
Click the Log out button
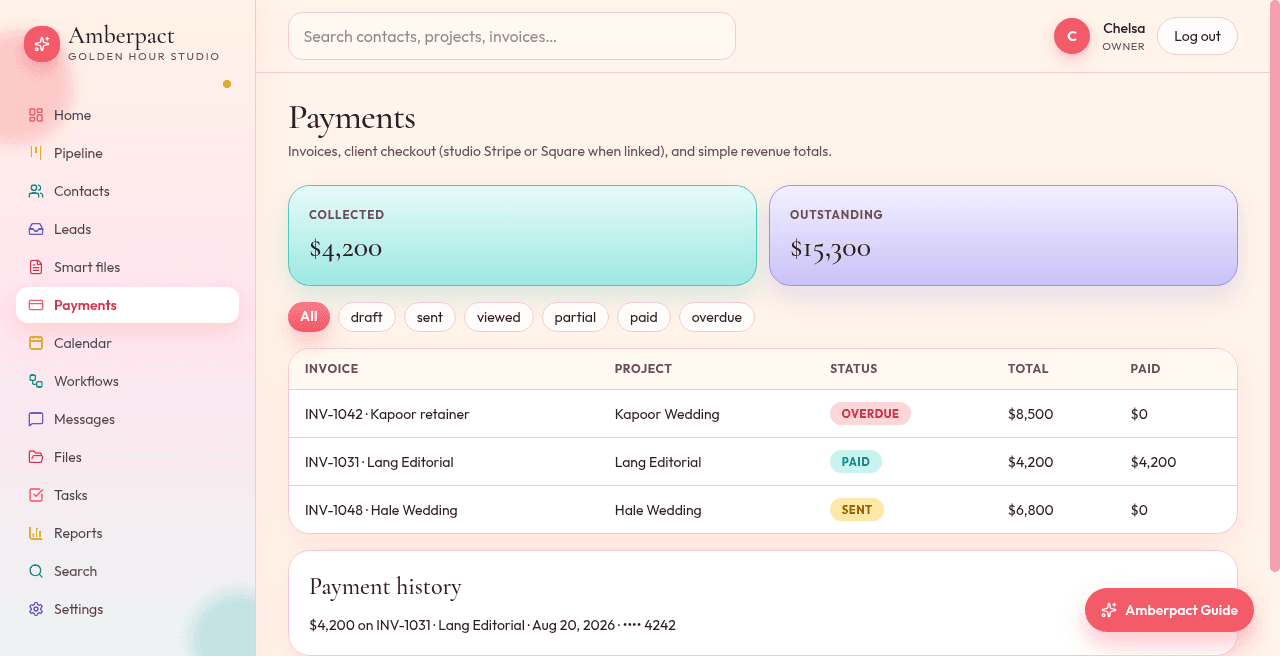coord(1197,36)
